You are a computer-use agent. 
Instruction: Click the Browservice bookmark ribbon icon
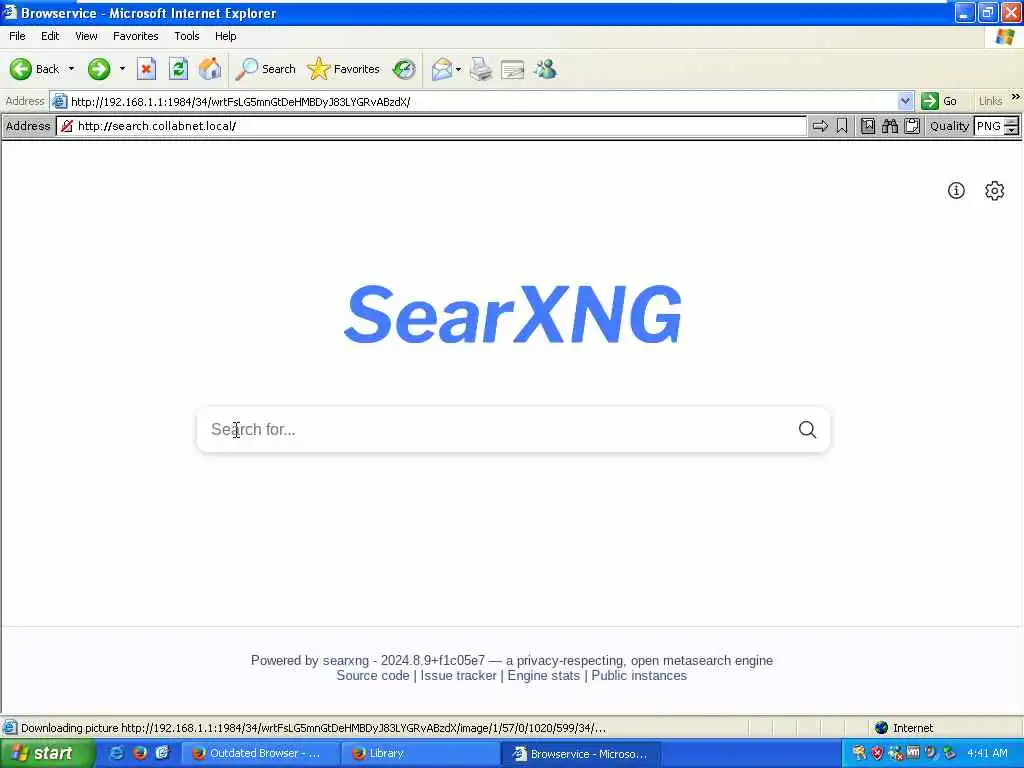tap(842, 126)
